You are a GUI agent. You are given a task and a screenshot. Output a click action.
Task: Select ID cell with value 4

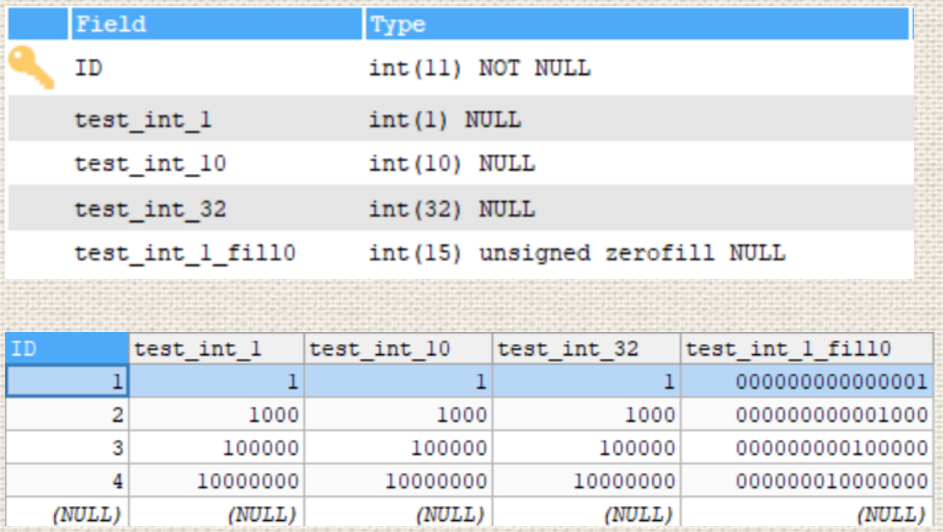[x=67, y=481]
